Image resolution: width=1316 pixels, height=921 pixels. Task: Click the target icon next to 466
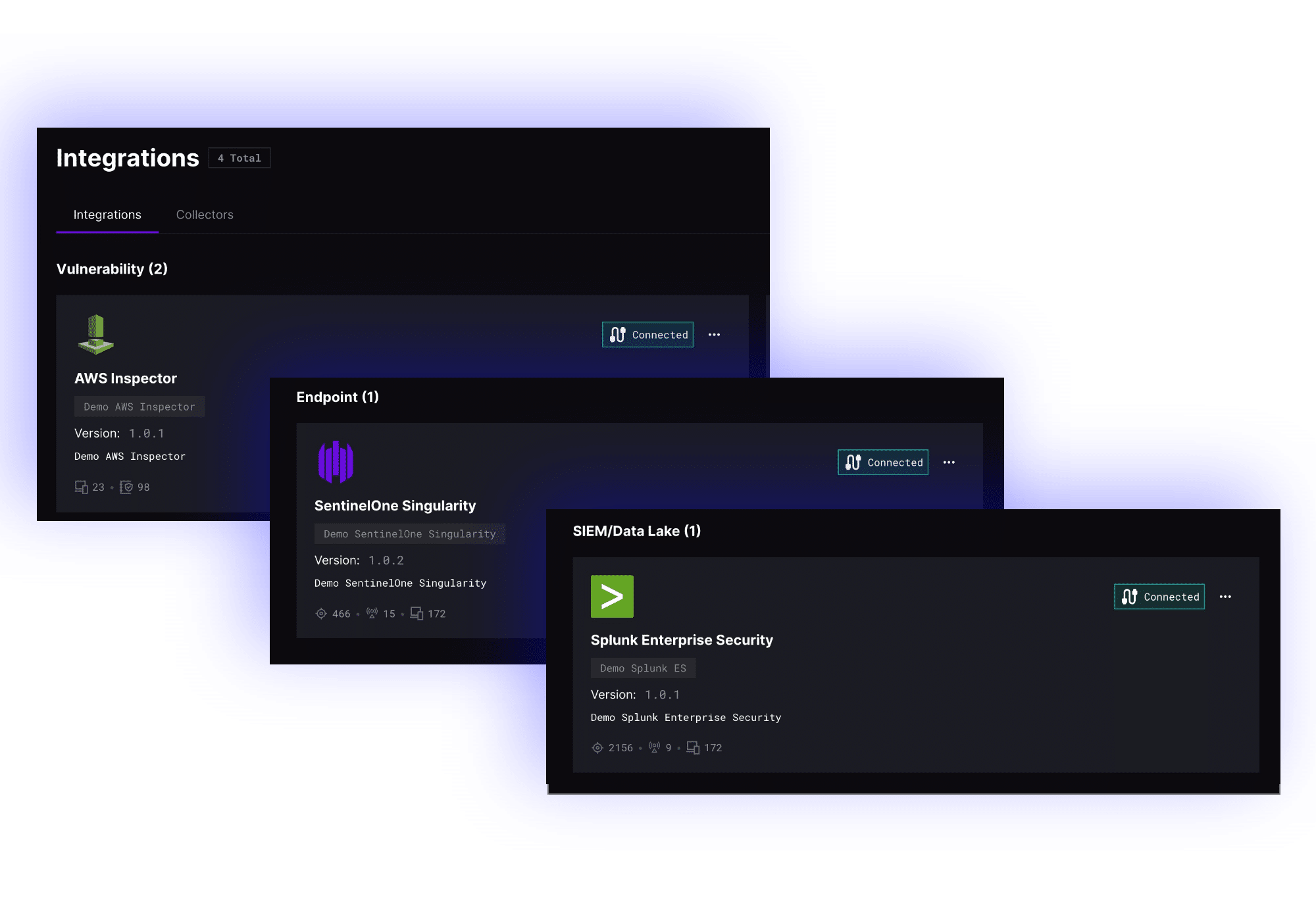(x=321, y=614)
